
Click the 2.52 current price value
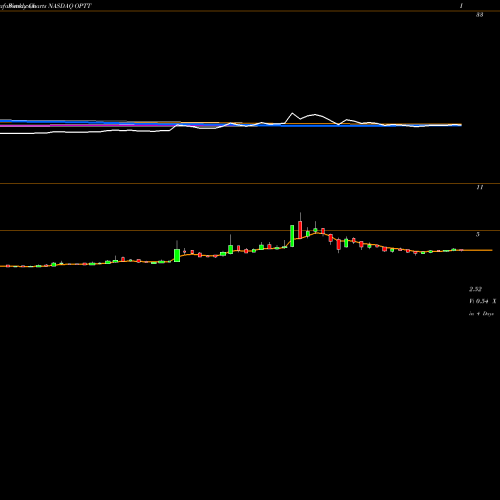tap(475, 289)
